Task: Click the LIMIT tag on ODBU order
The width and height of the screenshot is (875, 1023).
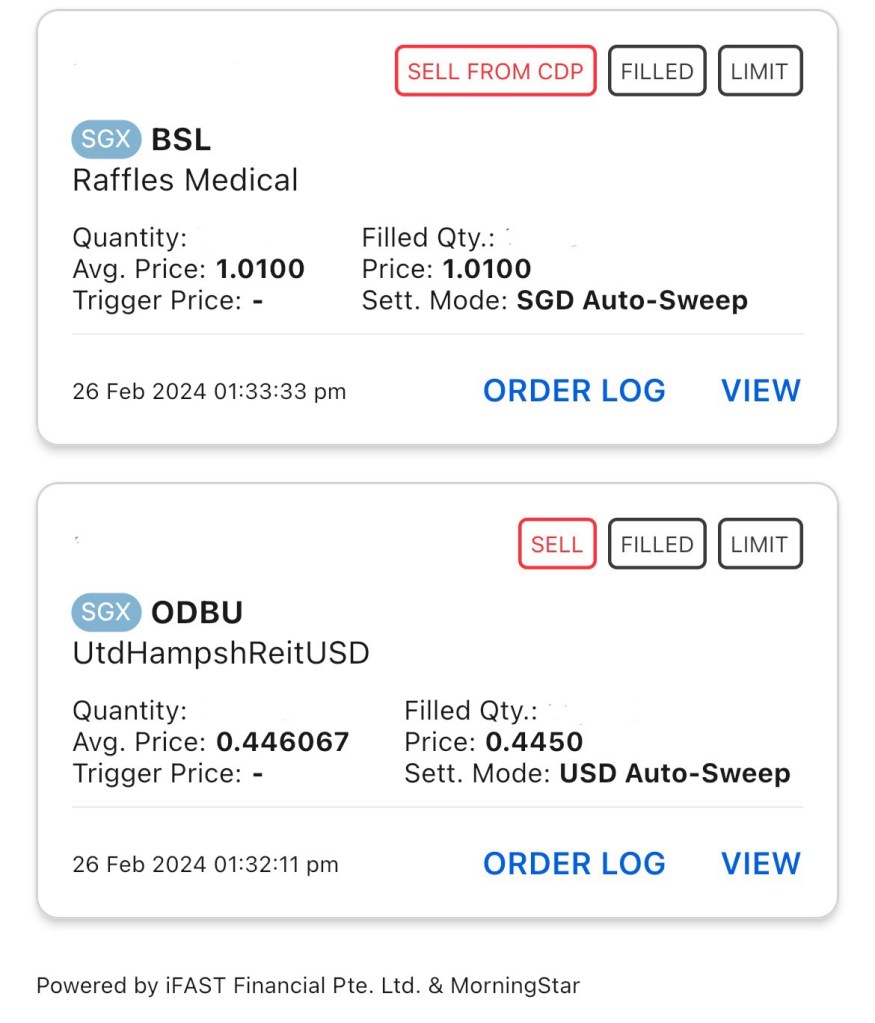Action: [x=760, y=544]
